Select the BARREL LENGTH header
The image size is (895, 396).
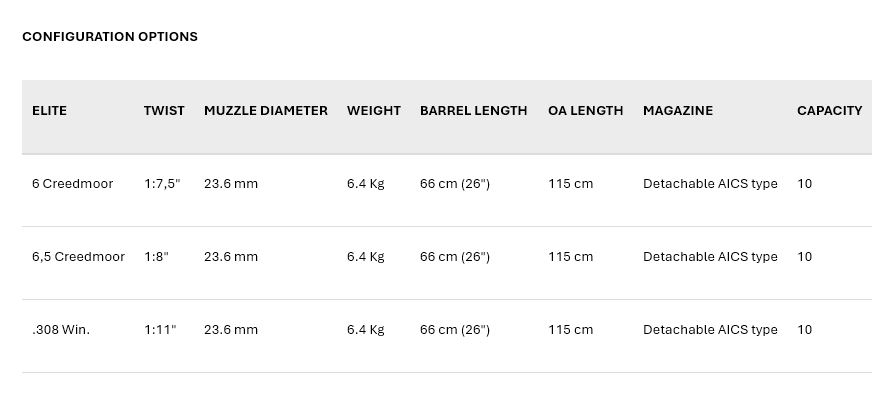click(474, 111)
